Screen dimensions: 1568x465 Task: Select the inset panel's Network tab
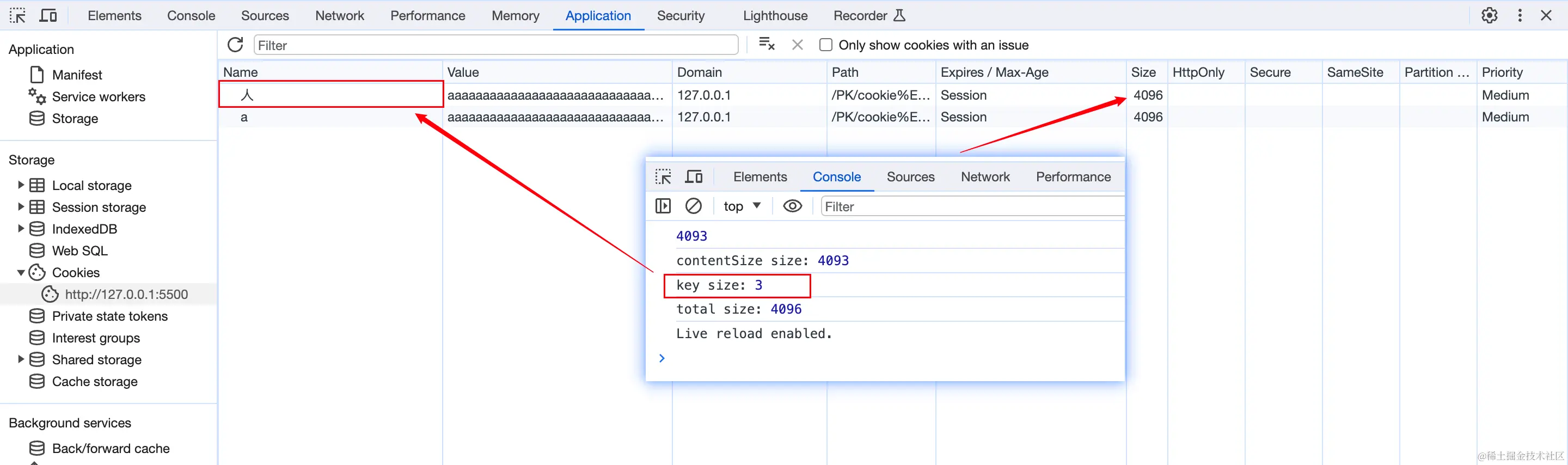pos(985,177)
